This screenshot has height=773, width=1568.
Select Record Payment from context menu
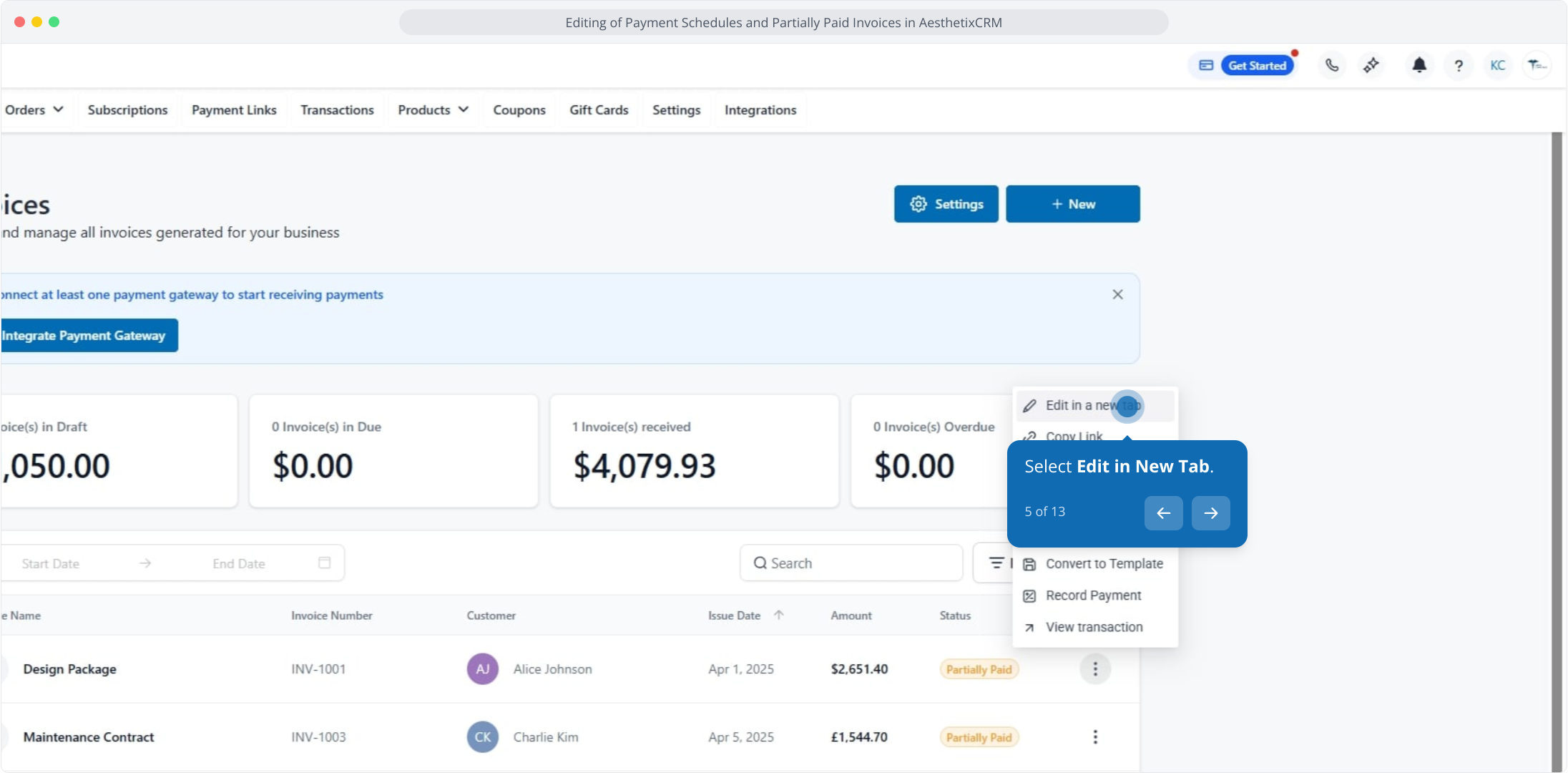pos(1093,595)
